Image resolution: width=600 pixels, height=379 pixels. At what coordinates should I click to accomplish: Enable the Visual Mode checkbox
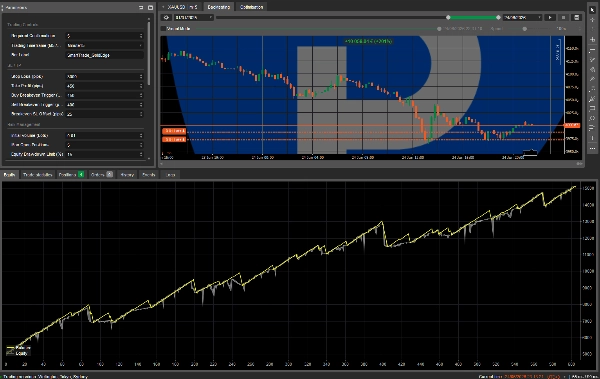point(163,28)
